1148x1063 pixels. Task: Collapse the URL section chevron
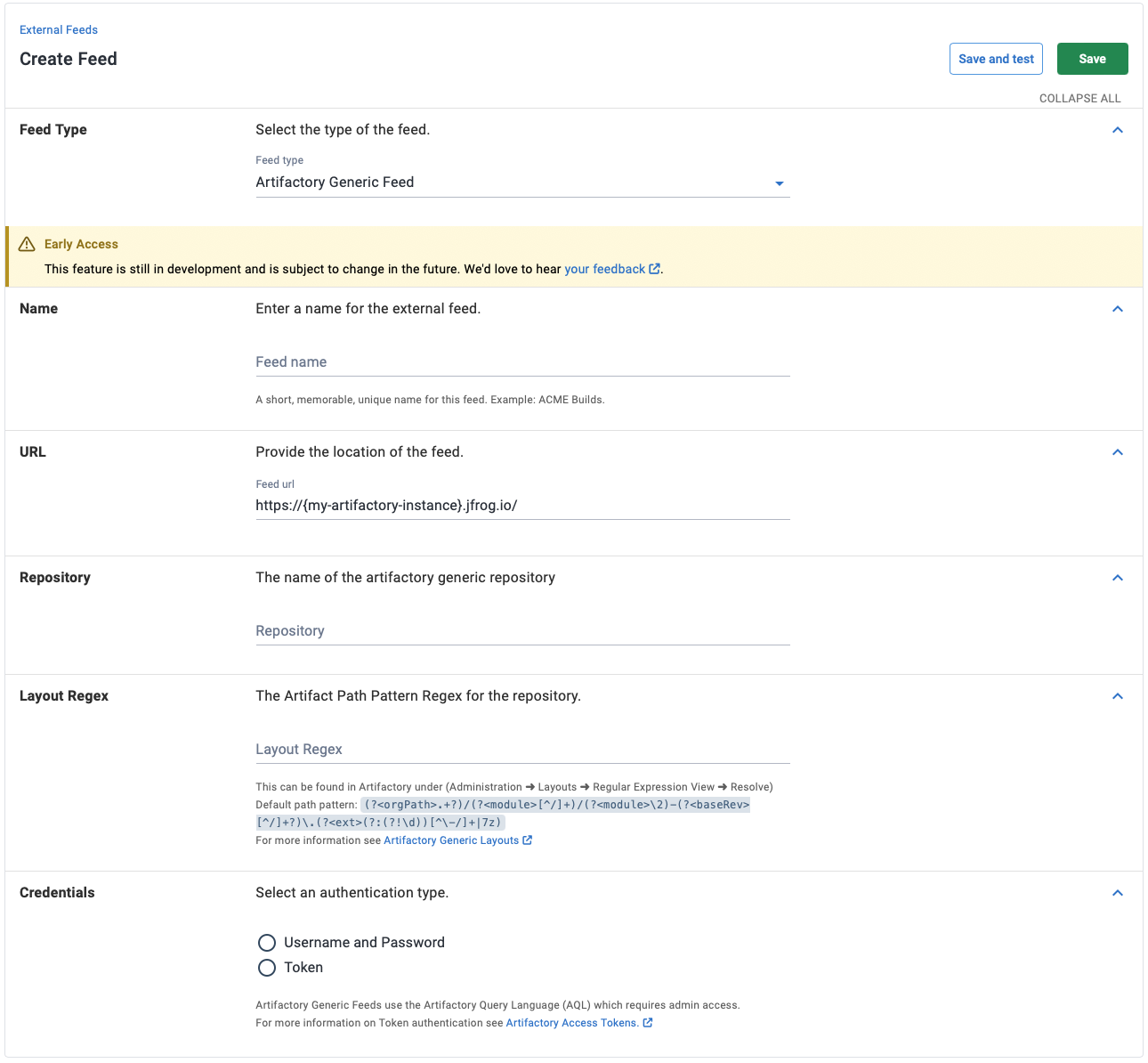click(x=1118, y=452)
